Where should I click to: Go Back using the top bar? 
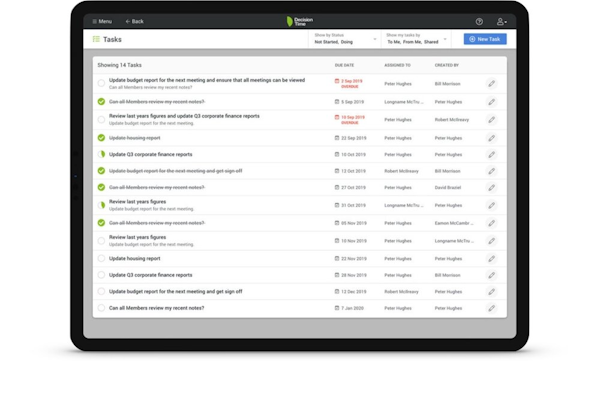point(134,21)
